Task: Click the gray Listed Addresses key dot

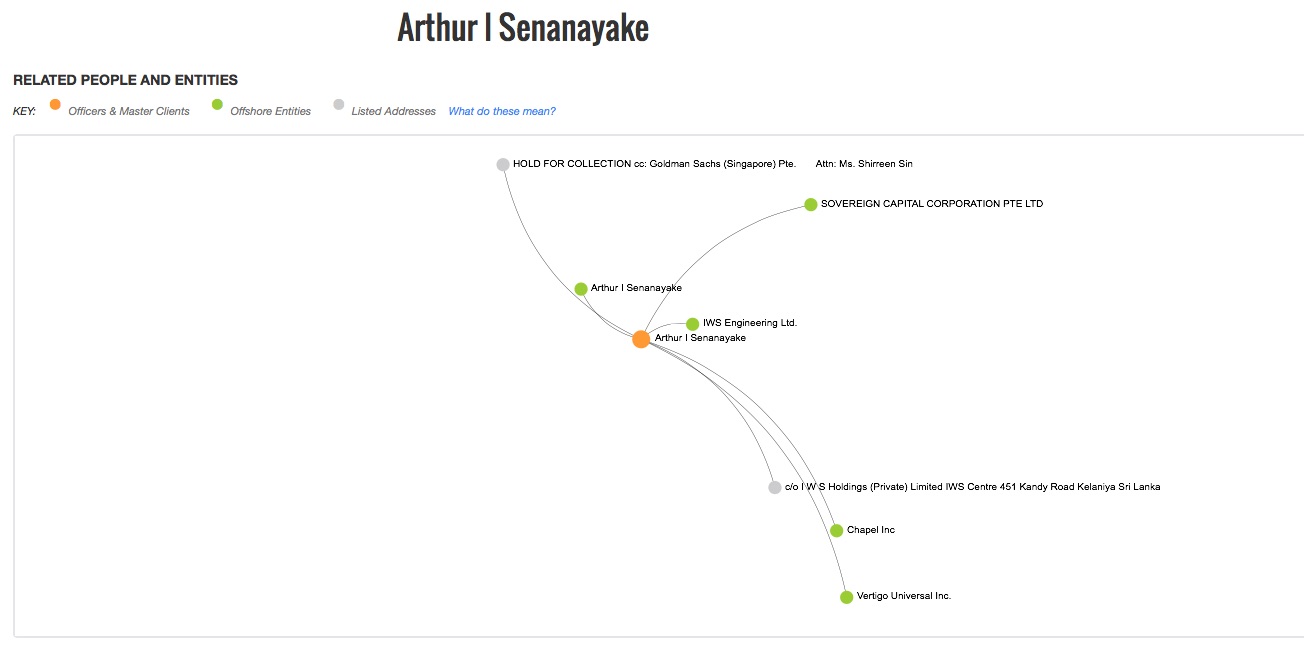Action: point(339,104)
